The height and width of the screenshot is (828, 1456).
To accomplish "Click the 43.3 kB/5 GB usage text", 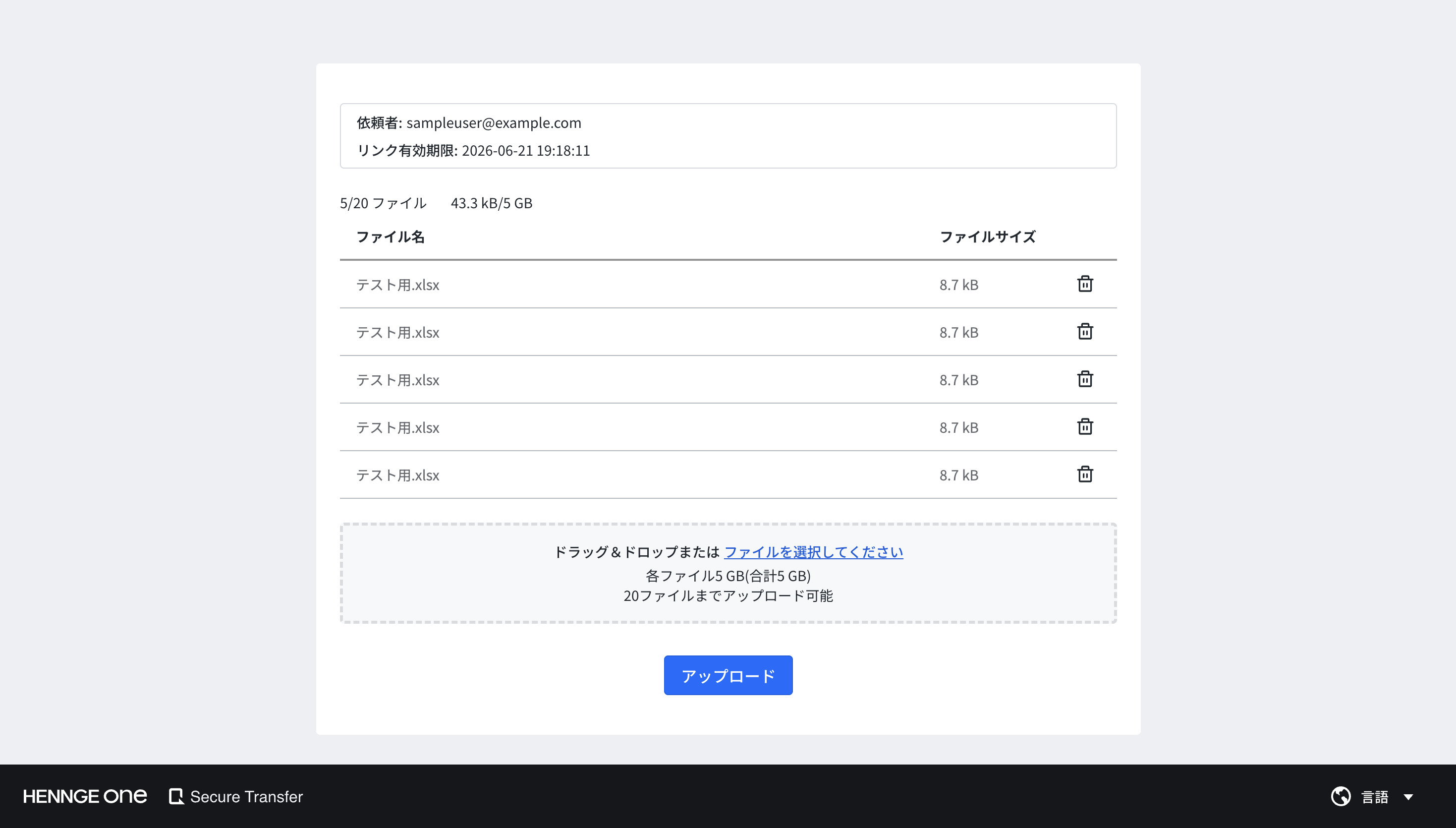I will (492, 203).
